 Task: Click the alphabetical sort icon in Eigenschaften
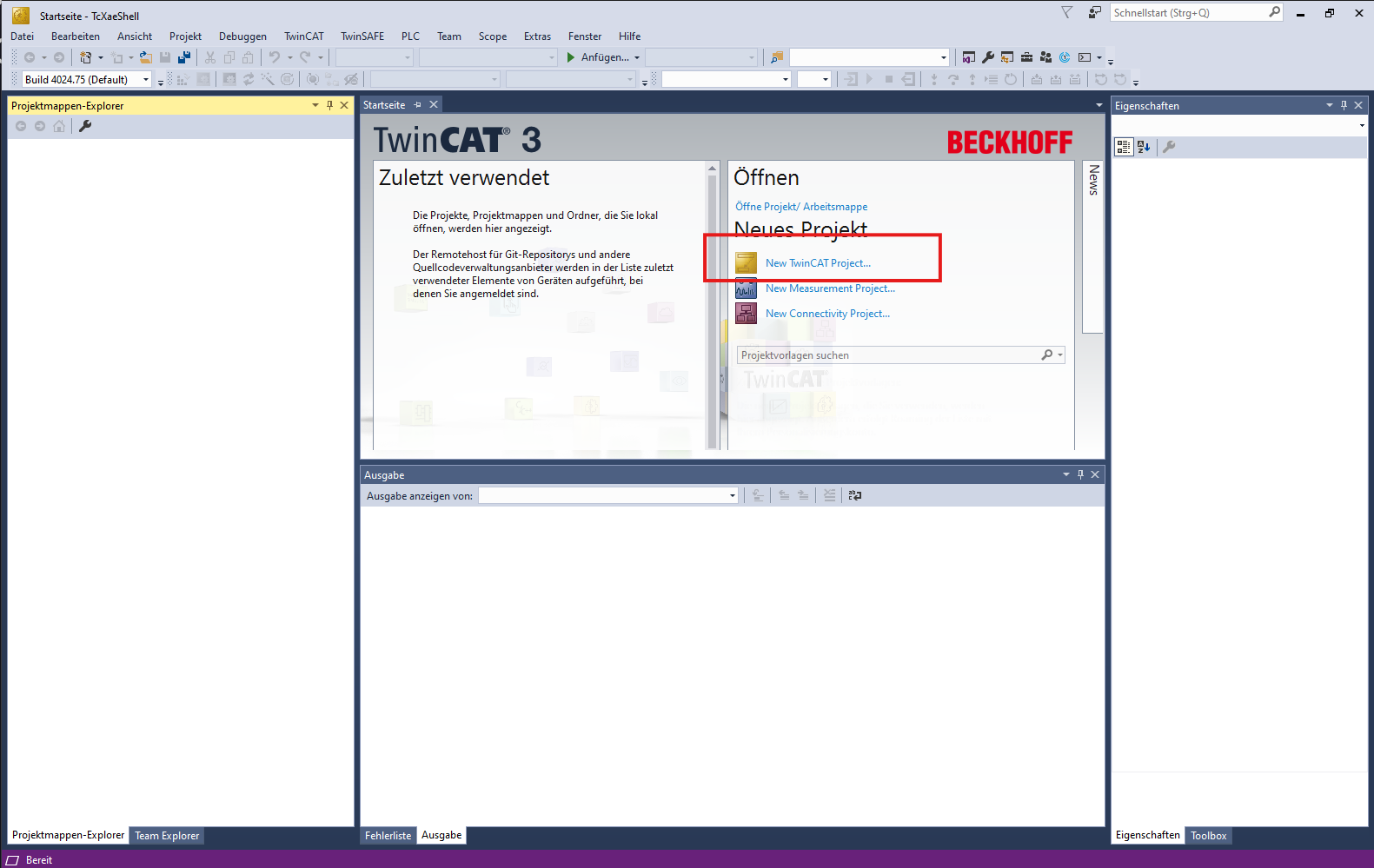(x=1144, y=147)
